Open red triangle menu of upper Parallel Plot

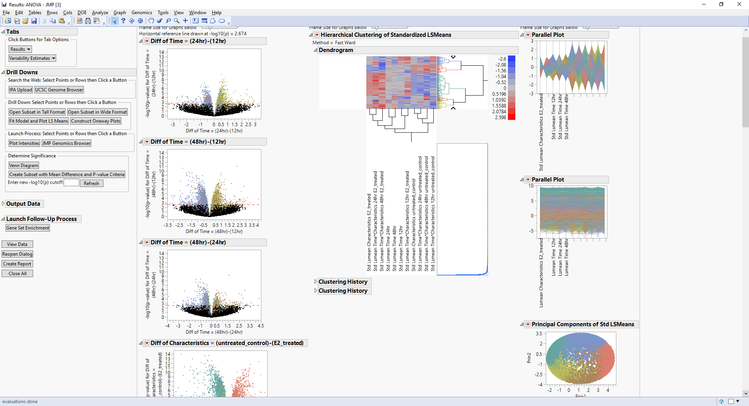[528, 35]
